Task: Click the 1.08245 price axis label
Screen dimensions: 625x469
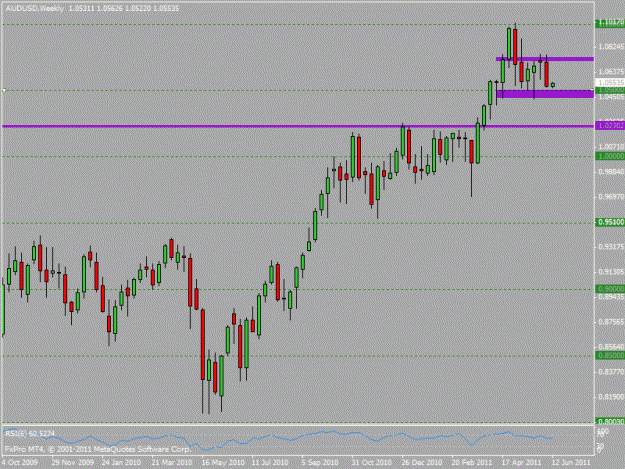Action: [x=611, y=47]
